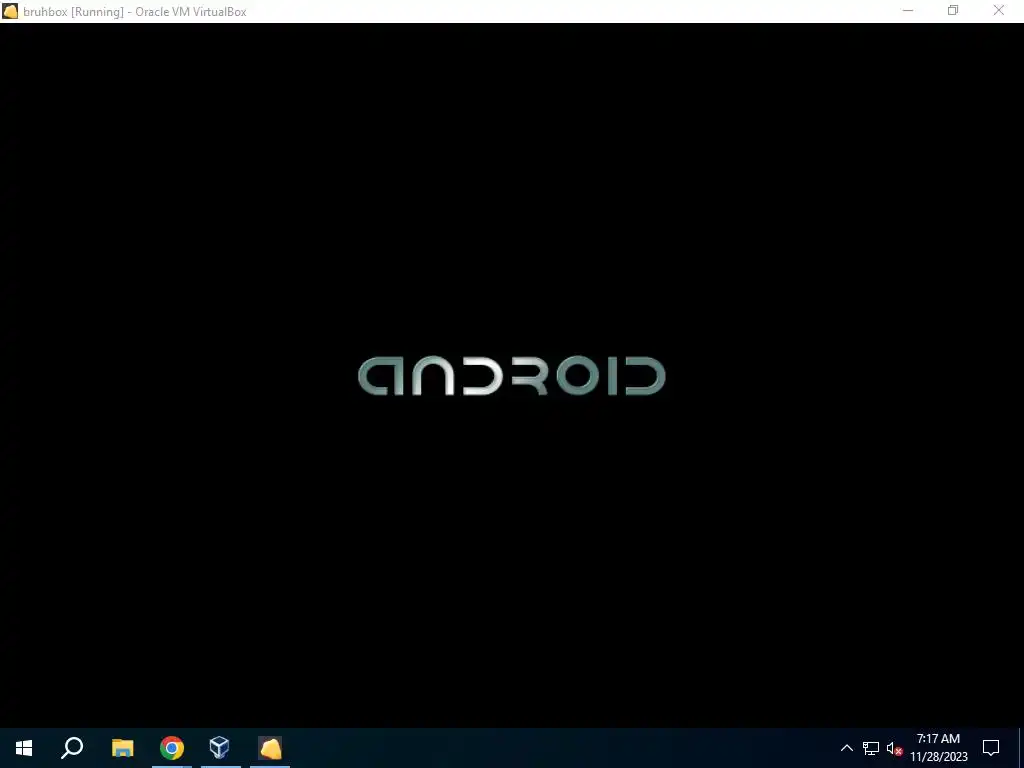Minimize the bruhbox VirtualBox window
This screenshot has height=768, width=1024.
pyautogui.click(x=908, y=10)
